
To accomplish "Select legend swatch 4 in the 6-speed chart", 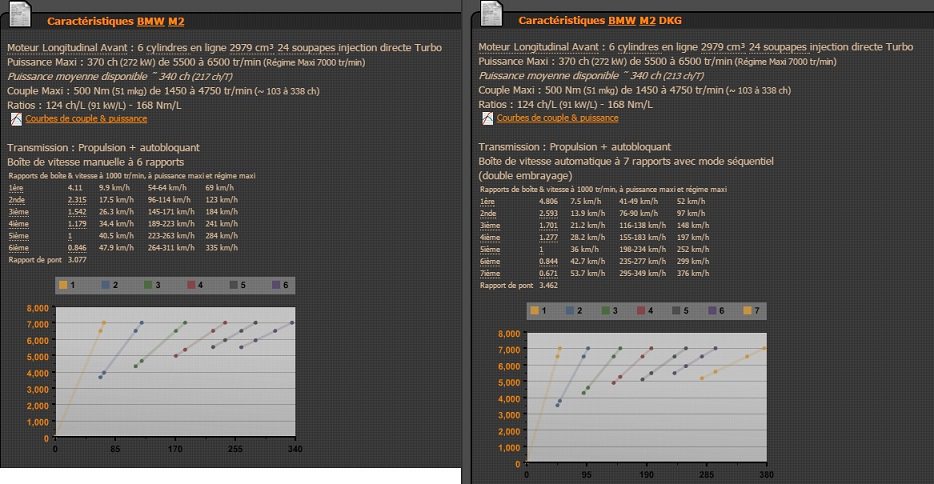I will [191, 285].
